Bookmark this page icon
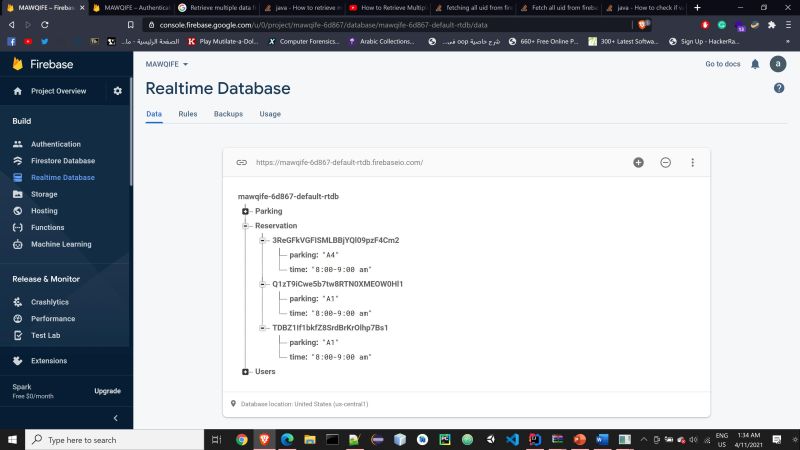The height and width of the screenshot is (450, 800). tap(131, 24)
